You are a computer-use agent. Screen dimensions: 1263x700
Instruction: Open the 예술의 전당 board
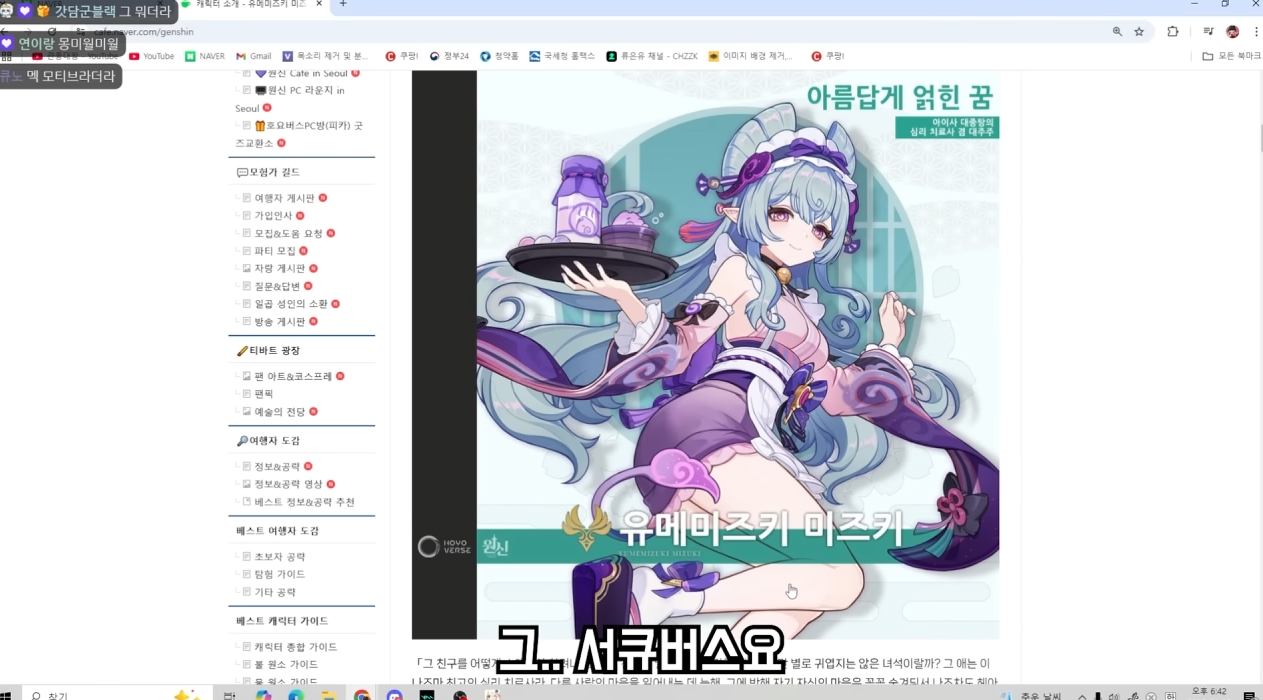(x=280, y=411)
